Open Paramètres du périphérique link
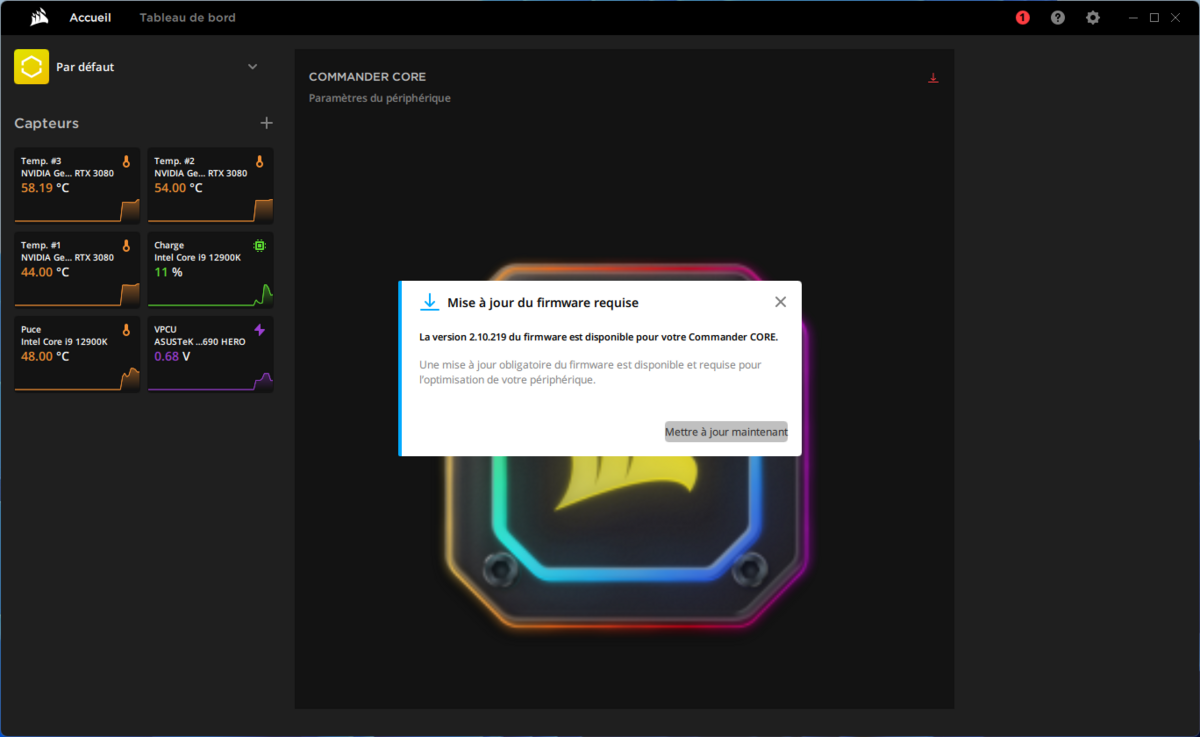1200x737 pixels. pos(380,98)
